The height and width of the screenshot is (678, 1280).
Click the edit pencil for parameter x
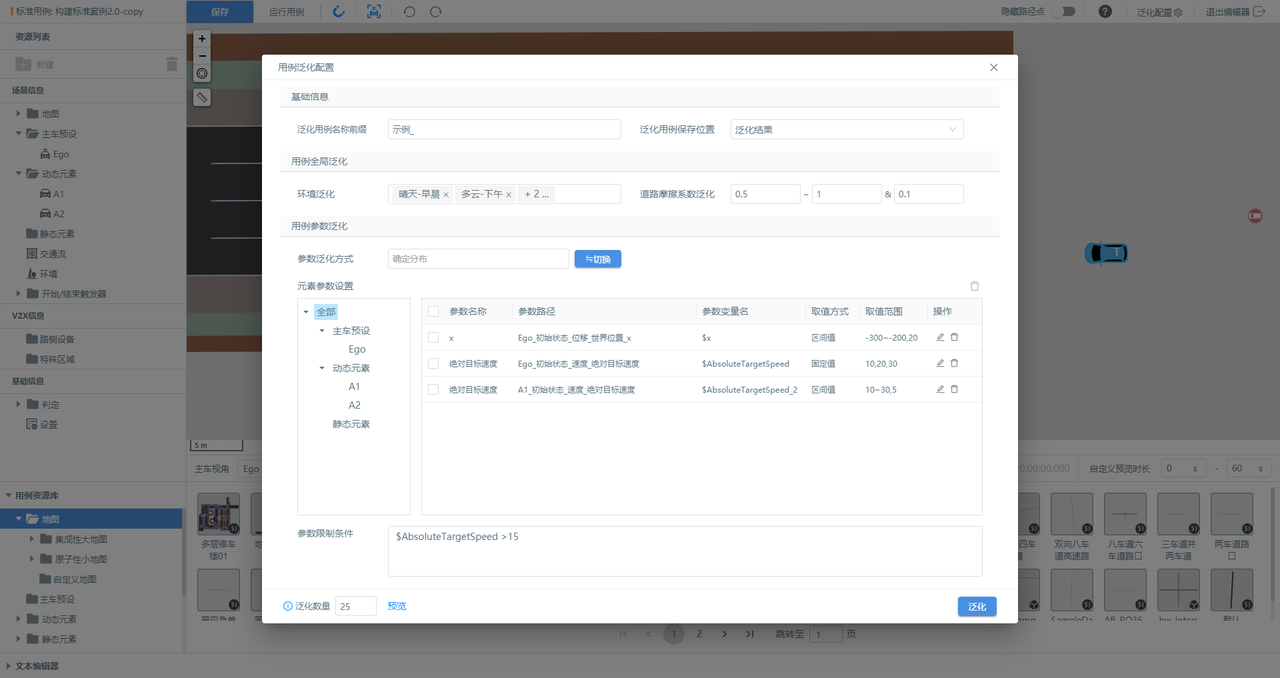coord(940,337)
